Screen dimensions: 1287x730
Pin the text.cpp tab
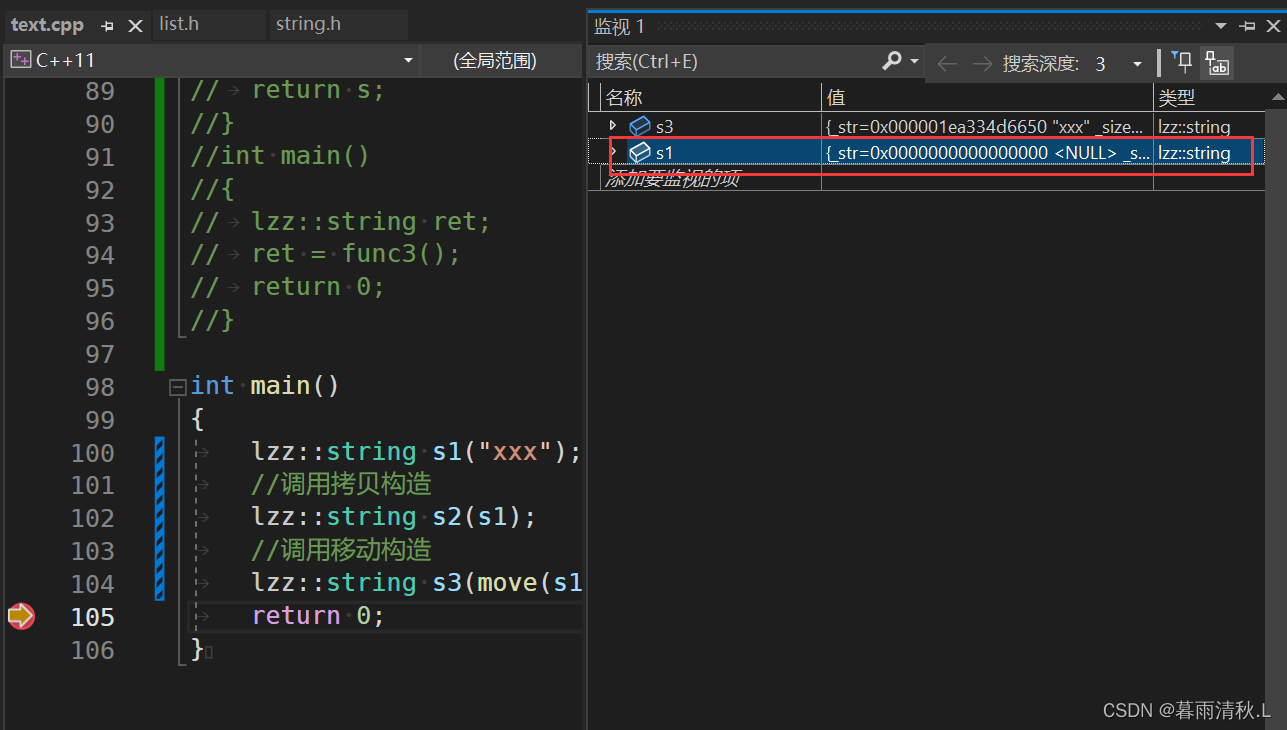[108, 26]
